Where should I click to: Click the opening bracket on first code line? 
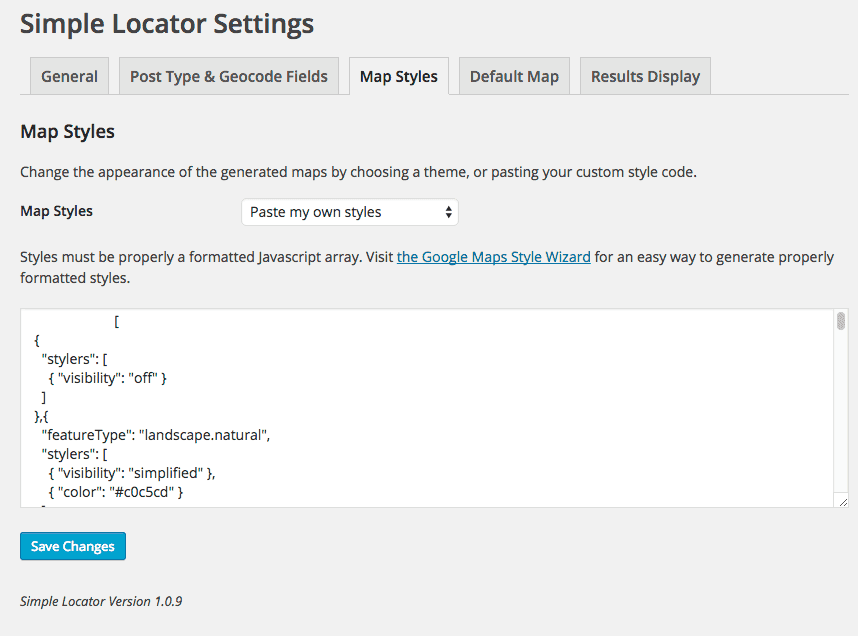118,321
